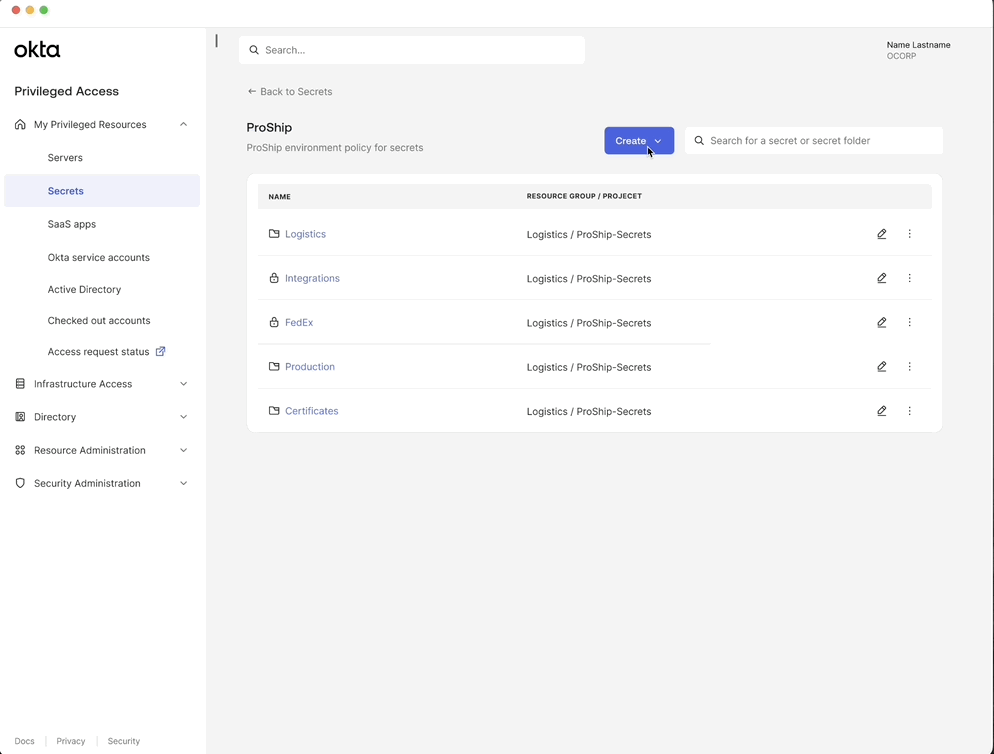
Task: Click the Directory contact icon
Action: 20,417
